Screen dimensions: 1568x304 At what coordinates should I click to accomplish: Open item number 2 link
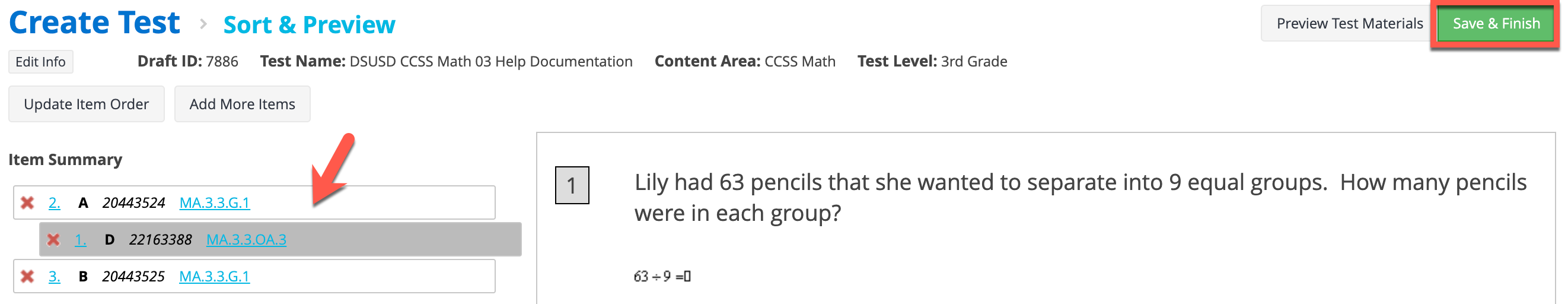tap(54, 203)
